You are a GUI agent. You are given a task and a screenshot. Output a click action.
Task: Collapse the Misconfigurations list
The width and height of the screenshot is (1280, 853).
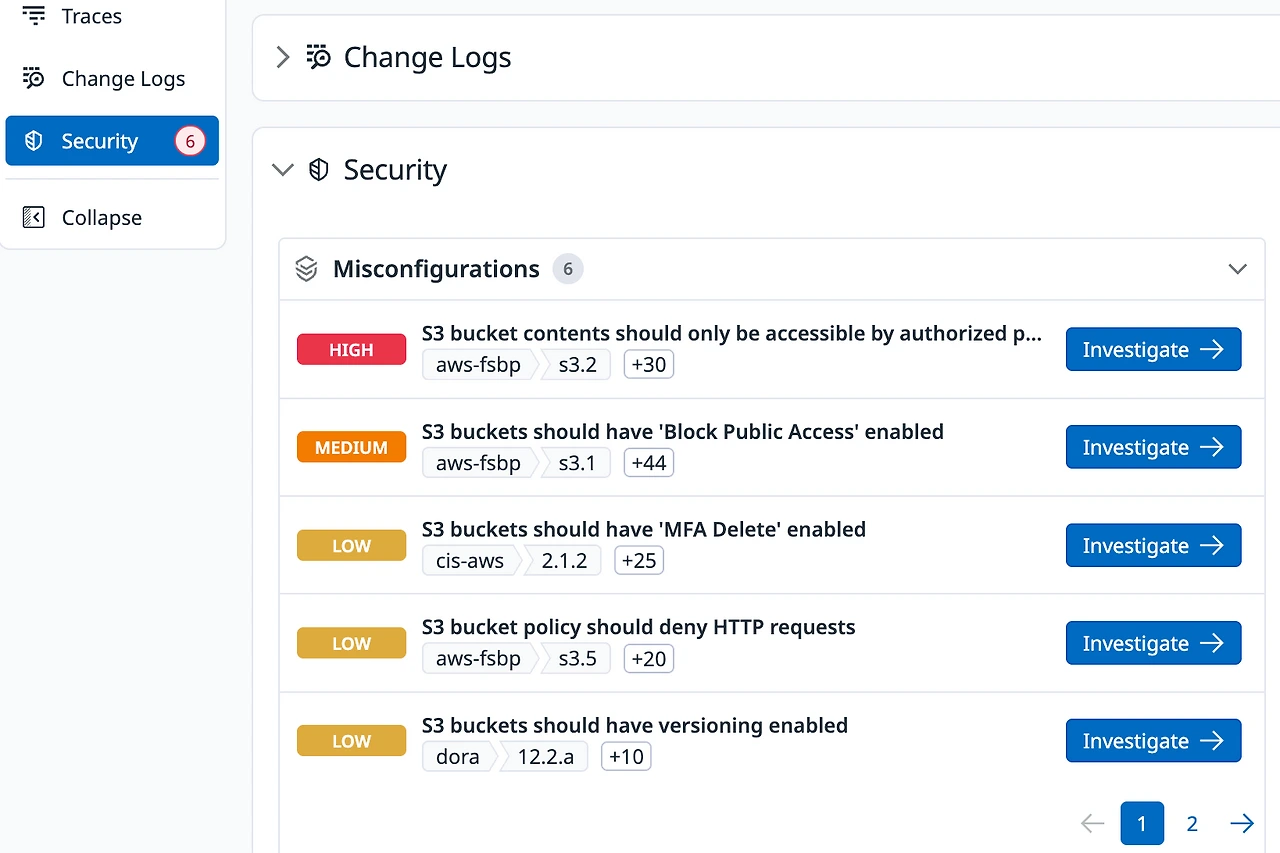tap(1237, 268)
